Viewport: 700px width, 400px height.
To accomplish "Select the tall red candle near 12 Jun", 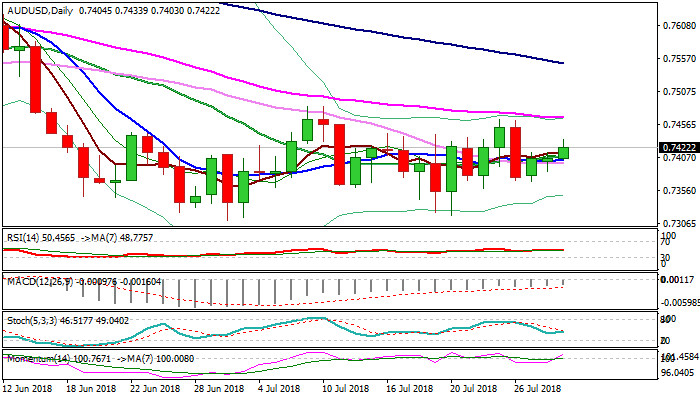I will (x=34, y=79).
